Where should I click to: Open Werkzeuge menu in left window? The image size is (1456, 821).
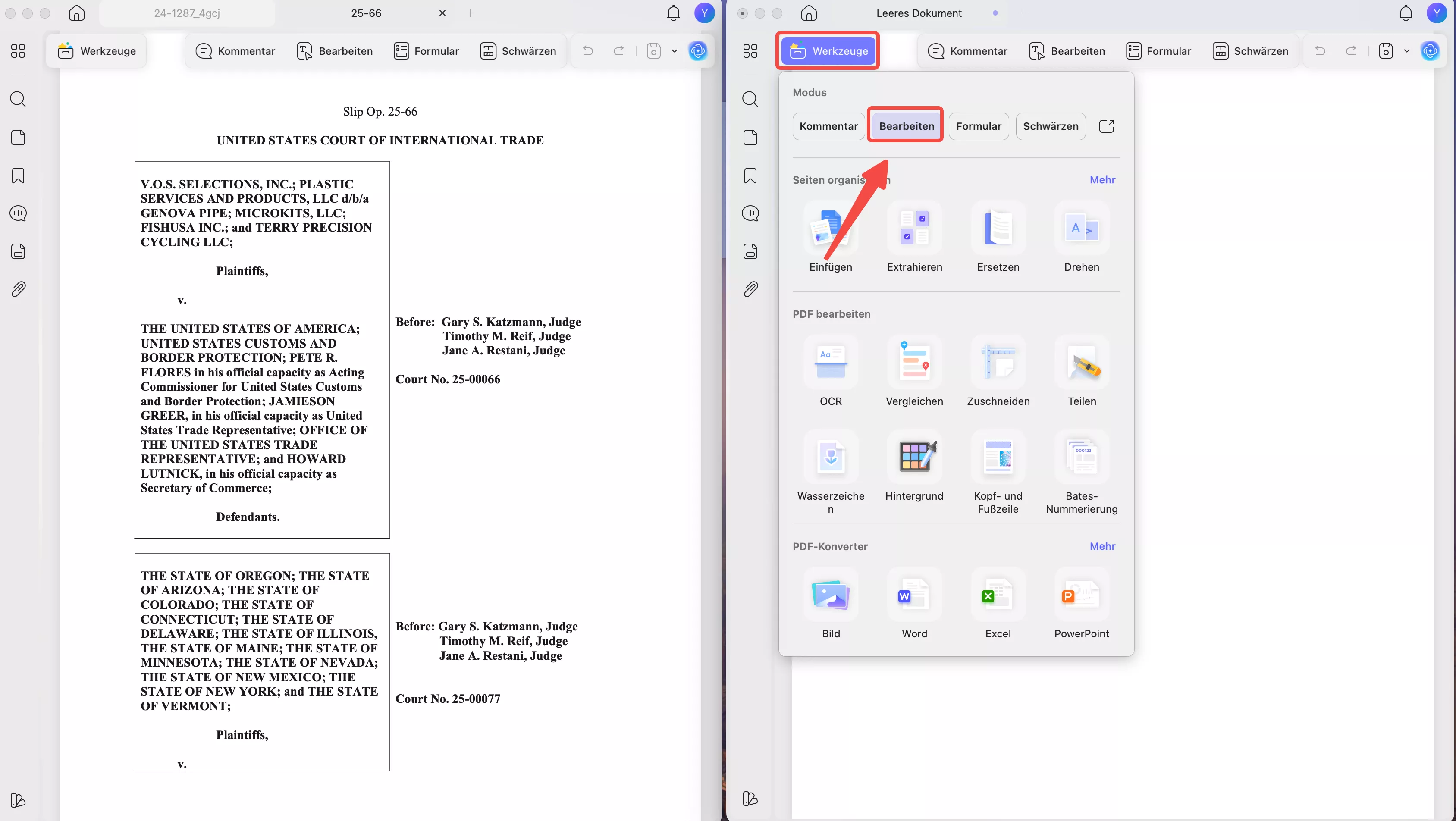click(x=97, y=51)
